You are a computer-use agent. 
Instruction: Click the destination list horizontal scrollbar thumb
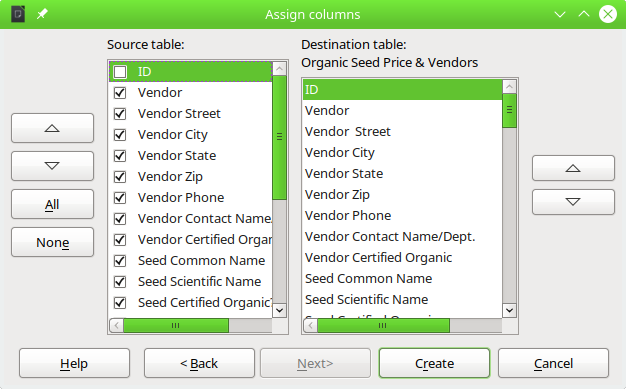383,325
